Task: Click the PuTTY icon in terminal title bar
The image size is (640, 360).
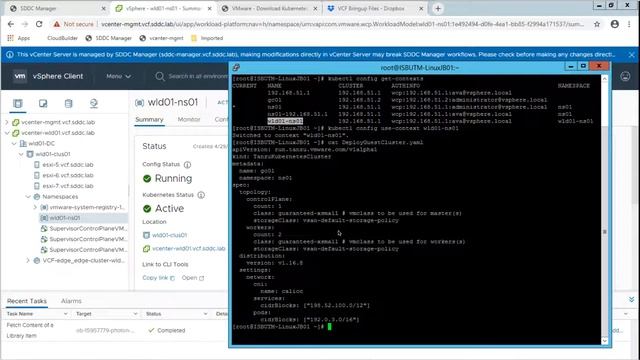Action: click(x=236, y=67)
